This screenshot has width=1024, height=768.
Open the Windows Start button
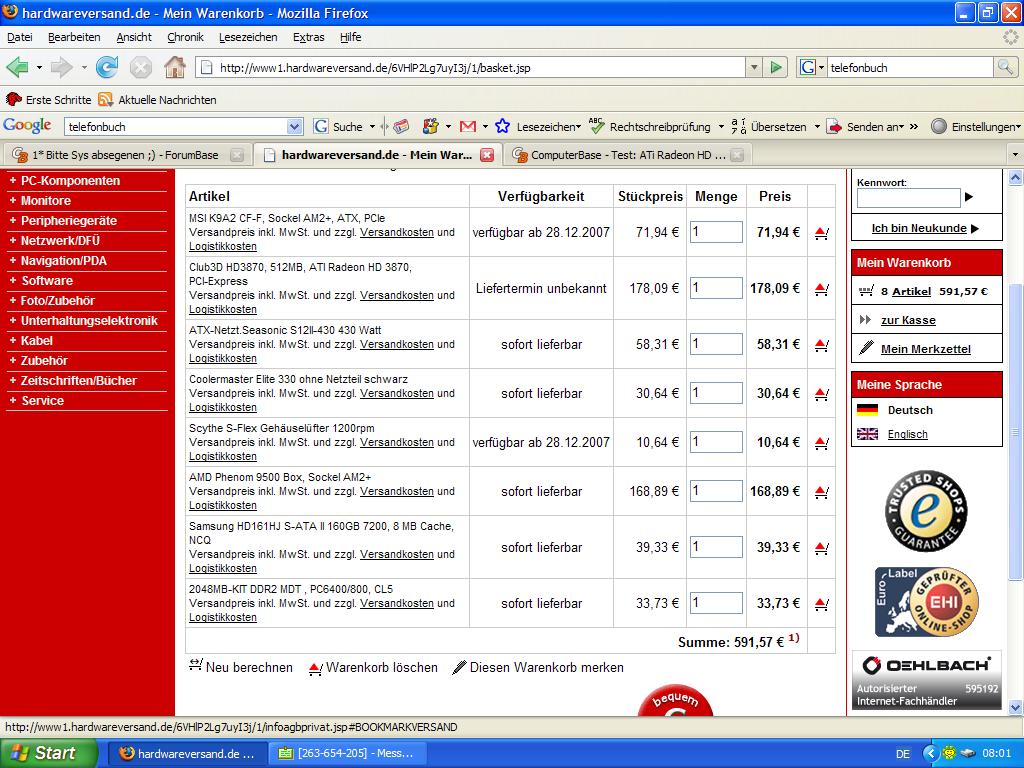[x=49, y=753]
